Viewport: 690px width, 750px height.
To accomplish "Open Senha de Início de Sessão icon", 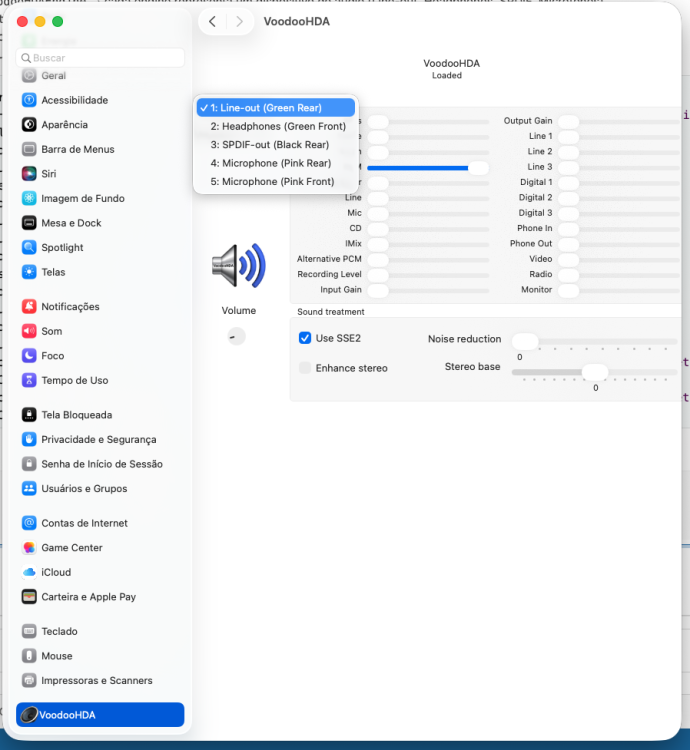I will pos(29,464).
